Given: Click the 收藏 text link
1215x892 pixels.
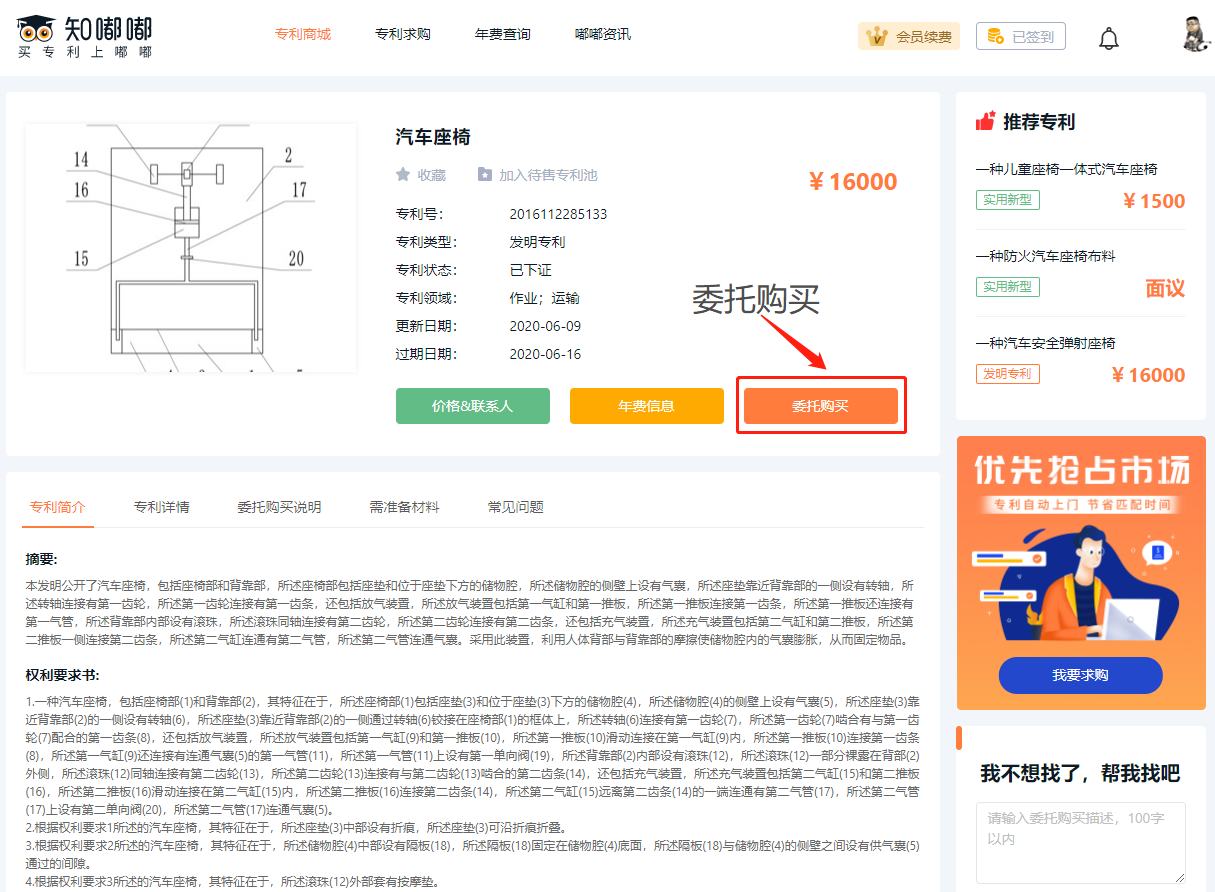Looking at the screenshot, I should pos(432,175).
